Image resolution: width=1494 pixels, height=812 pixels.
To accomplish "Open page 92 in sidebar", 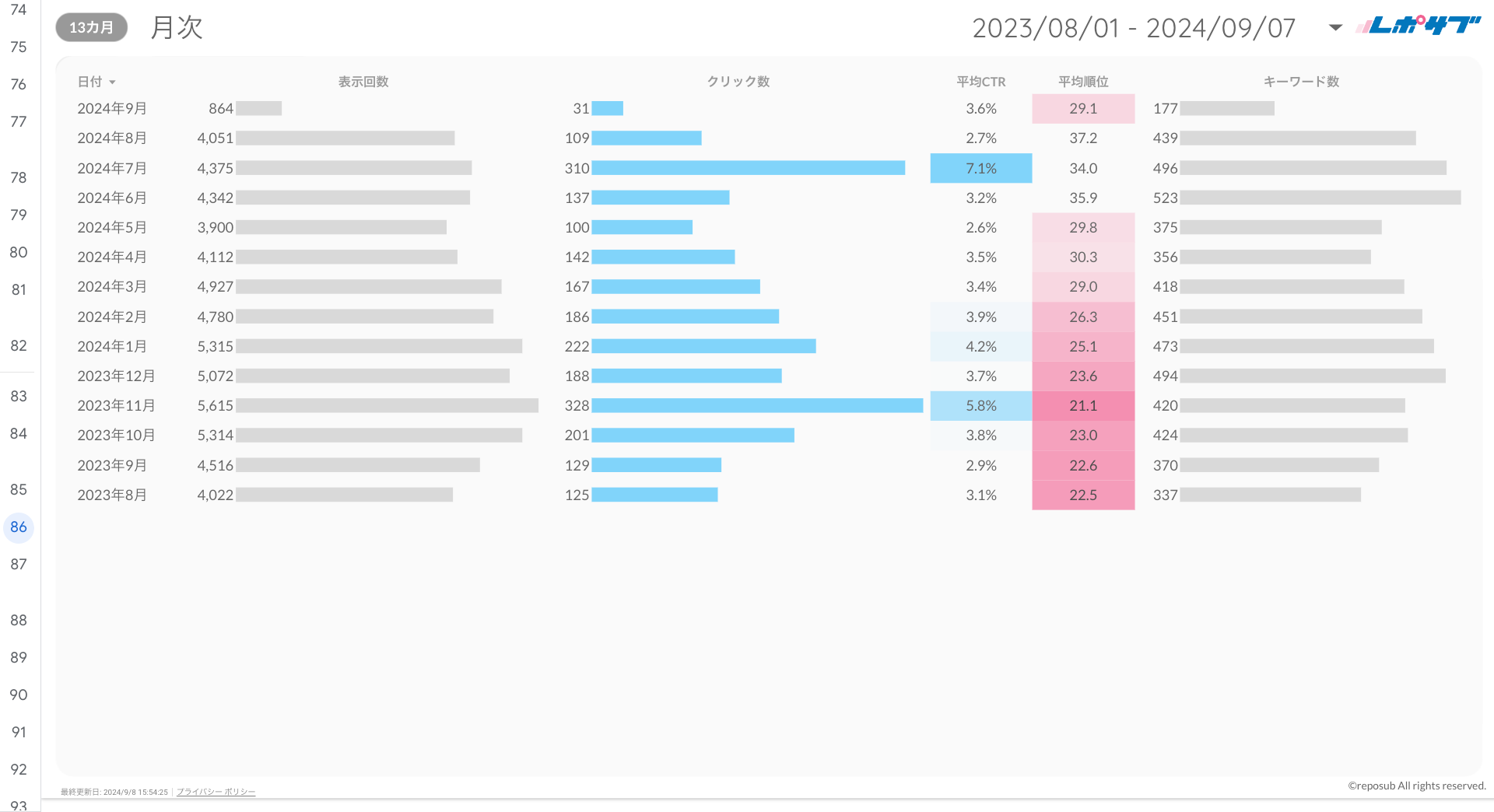I will click(x=19, y=770).
